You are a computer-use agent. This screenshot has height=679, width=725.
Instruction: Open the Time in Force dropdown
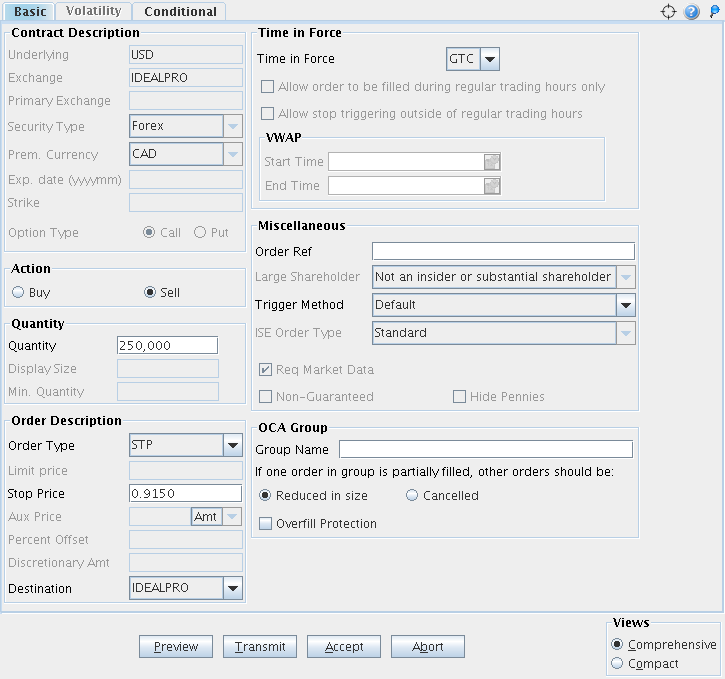click(x=489, y=59)
